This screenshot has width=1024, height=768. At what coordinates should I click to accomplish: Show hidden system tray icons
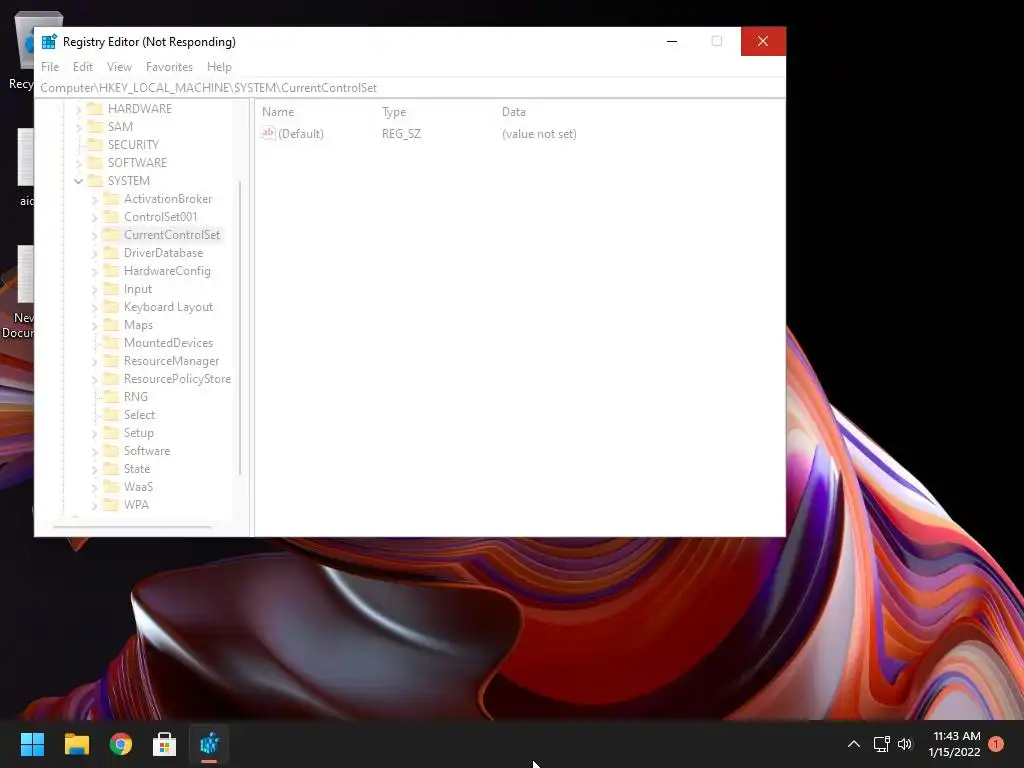tap(854, 744)
